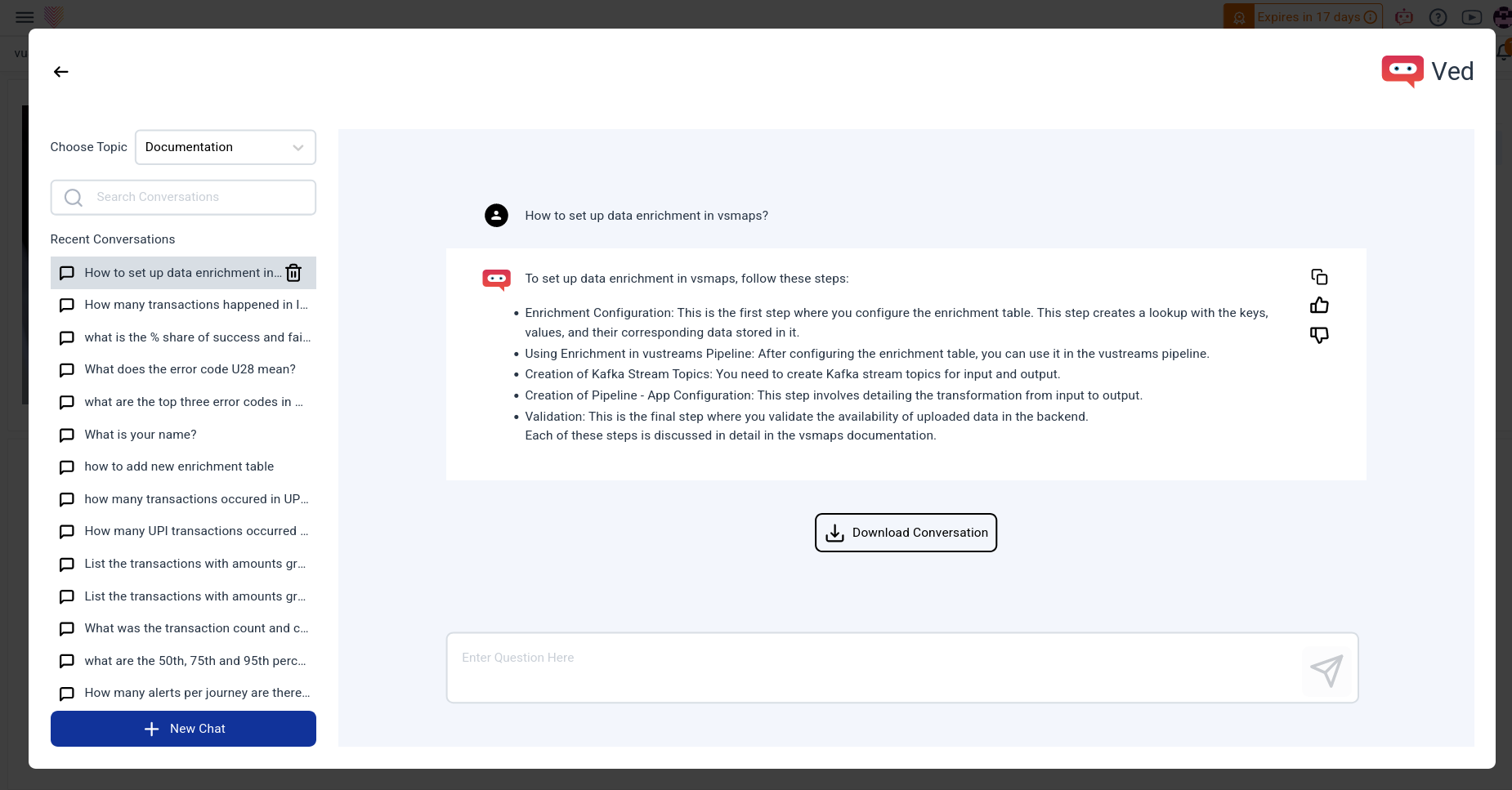Focus the Enter Question Here field

click(x=875, y=667)
